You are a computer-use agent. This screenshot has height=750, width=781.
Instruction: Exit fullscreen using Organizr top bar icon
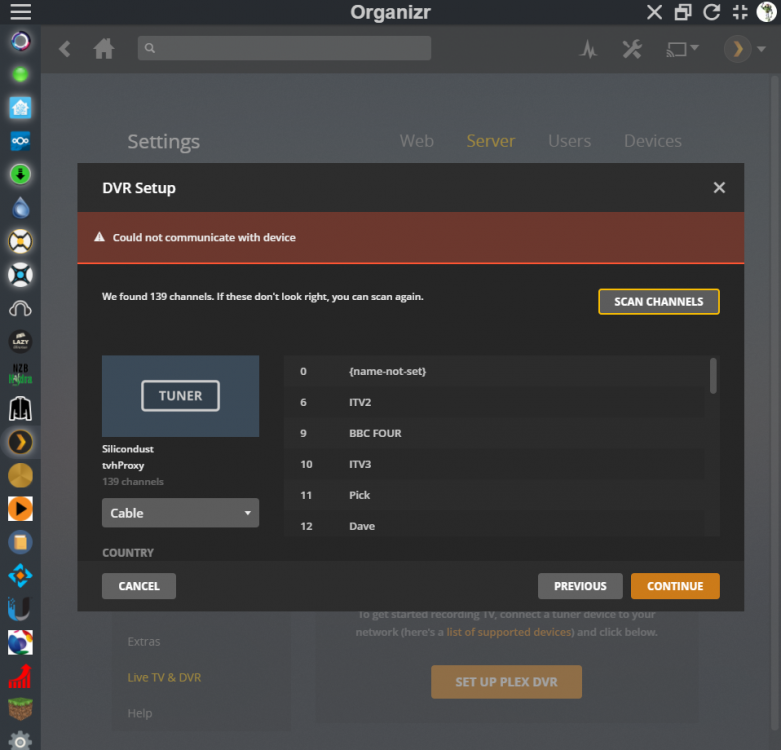coord(740,11)
